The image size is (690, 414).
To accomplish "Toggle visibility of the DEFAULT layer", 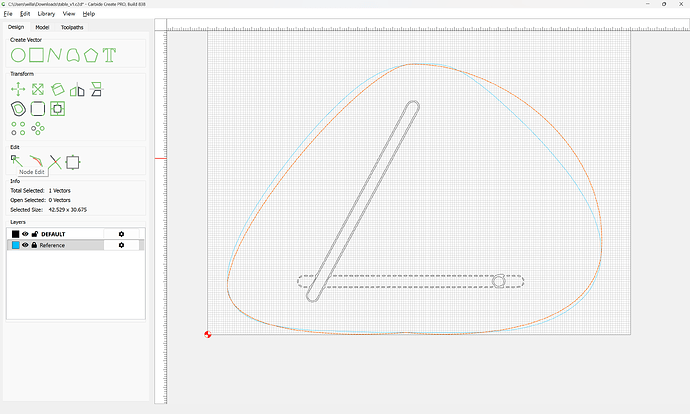I will click(25, 234).
